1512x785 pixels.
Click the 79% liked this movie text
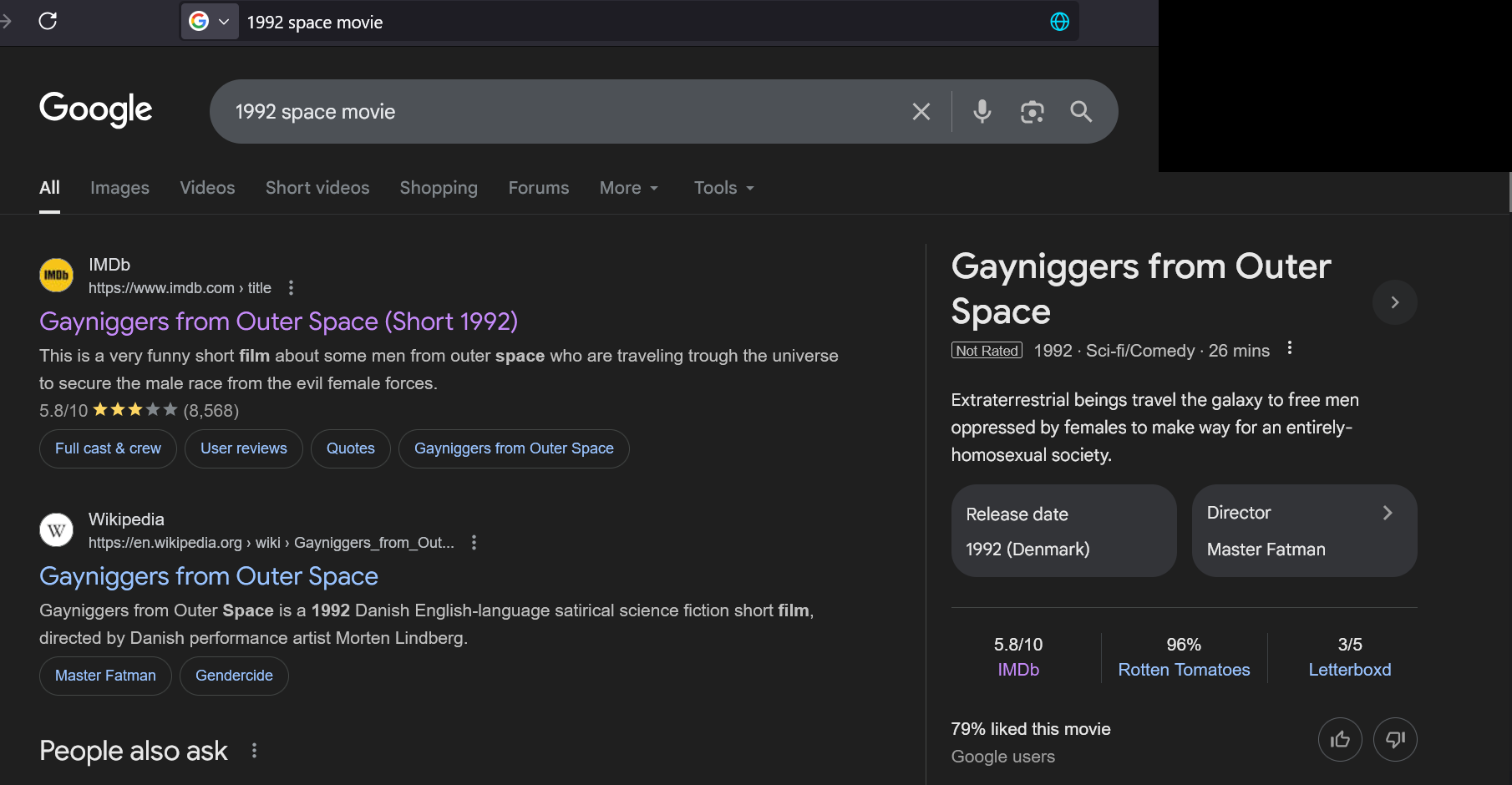coord(1031,729)
